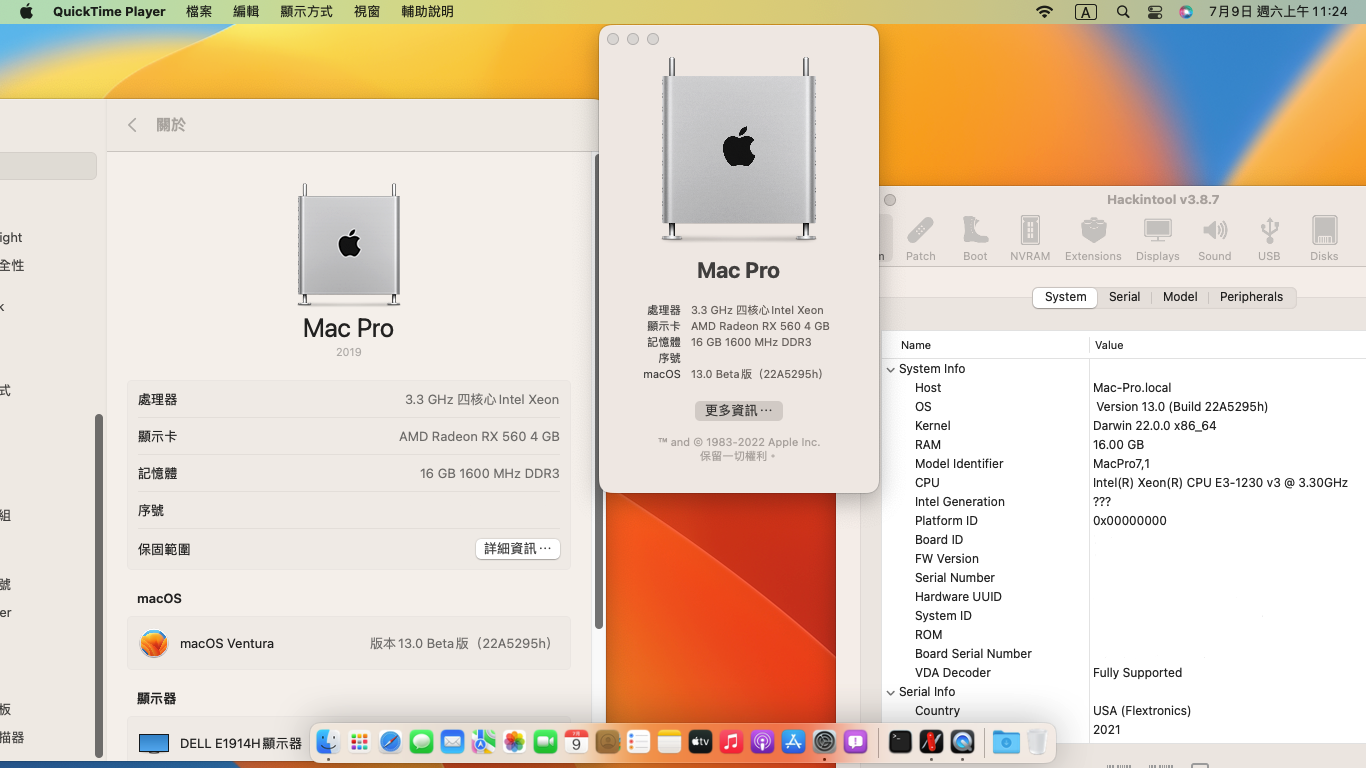The width and height of the screenshot is (1366, 768).
Task: Open Messages from the Dock
Action: tap(421, 742)
